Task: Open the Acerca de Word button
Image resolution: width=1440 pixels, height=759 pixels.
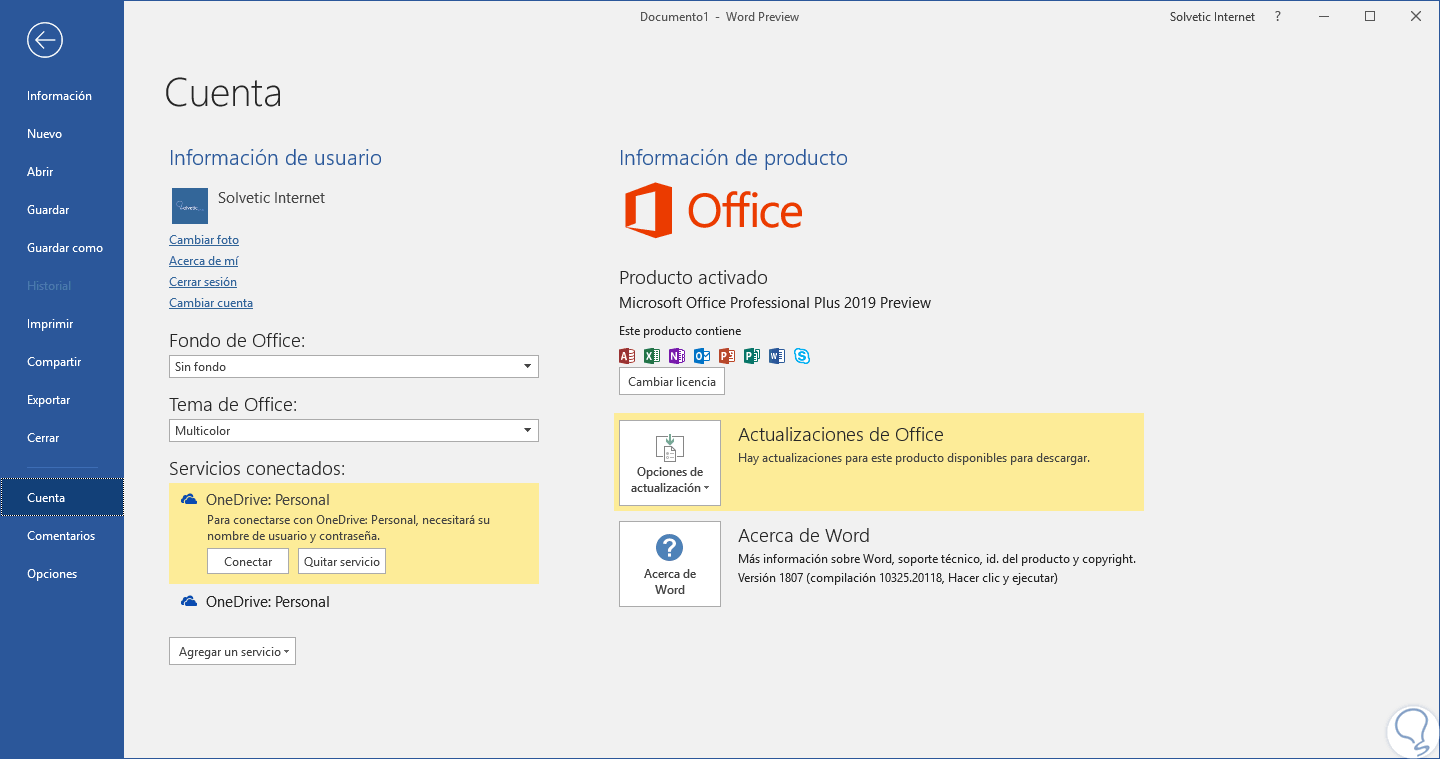Action: click(670, 564)
